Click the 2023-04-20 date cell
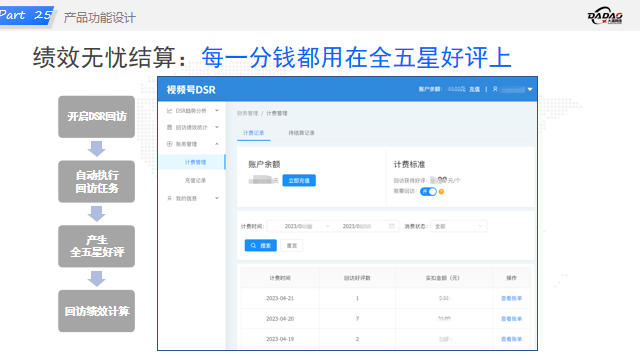This screenshot has height=360, width=640. pyautogui.click(x=280, y=319)
